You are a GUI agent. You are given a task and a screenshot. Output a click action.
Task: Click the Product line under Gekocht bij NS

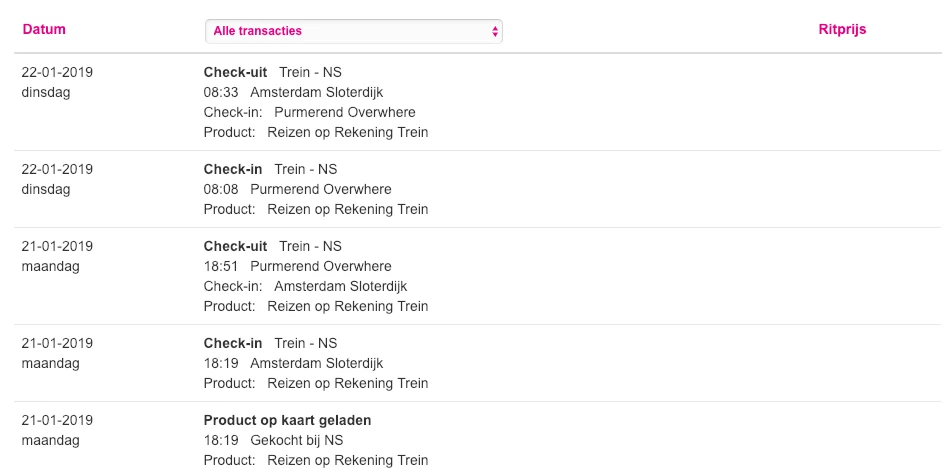tap(315, 460)
